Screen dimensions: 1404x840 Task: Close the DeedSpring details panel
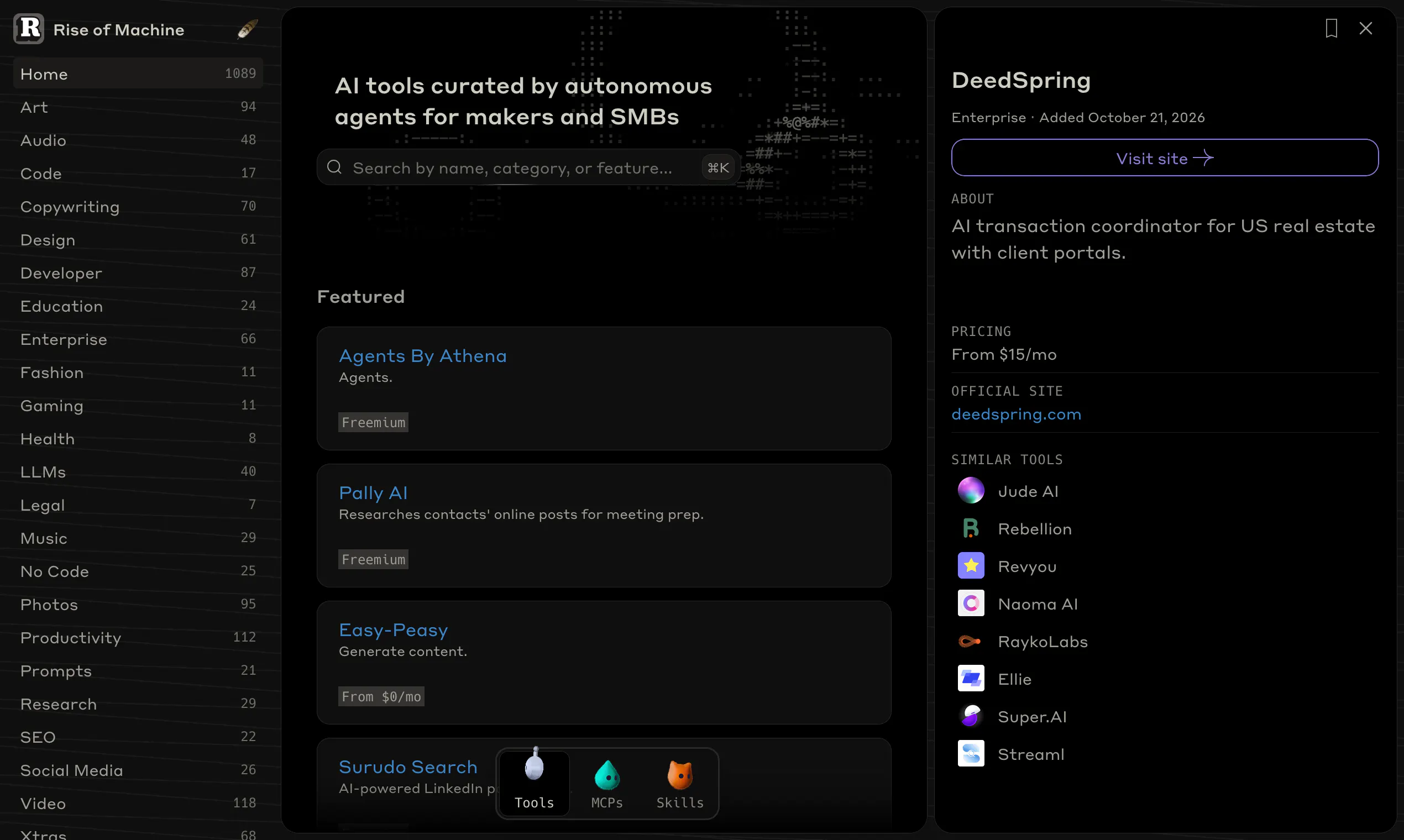coord(1365,28)
